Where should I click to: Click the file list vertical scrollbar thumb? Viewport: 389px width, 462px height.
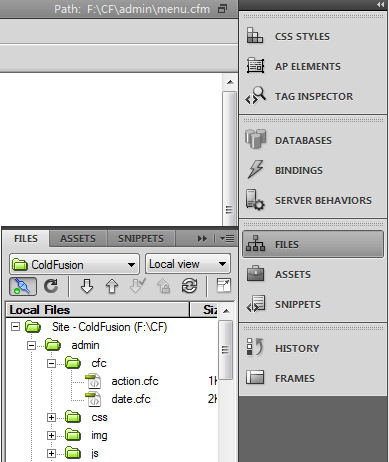[226, 350]
